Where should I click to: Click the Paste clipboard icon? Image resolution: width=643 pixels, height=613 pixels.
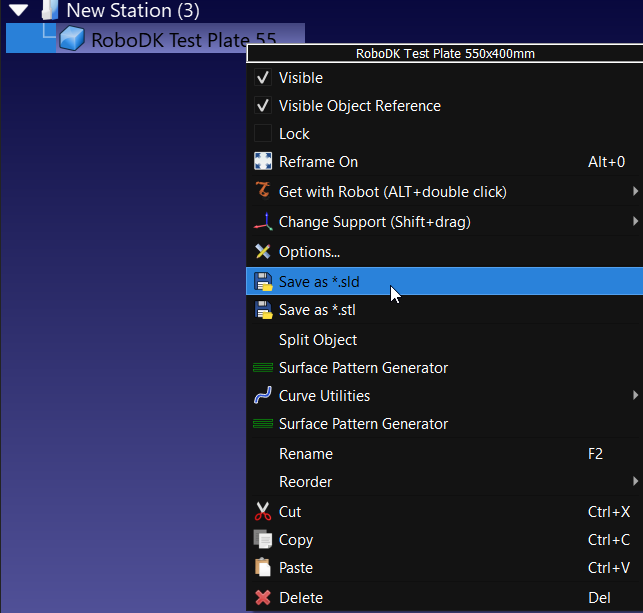point(263,568)
